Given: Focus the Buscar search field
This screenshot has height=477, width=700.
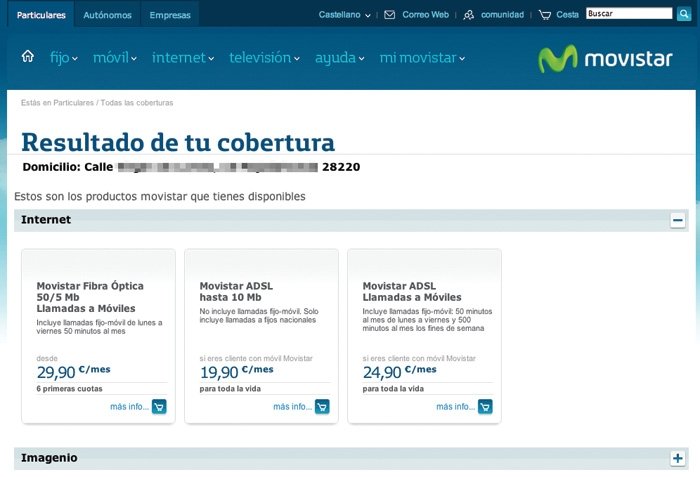Looking at the screenshot, I should 629,13.
